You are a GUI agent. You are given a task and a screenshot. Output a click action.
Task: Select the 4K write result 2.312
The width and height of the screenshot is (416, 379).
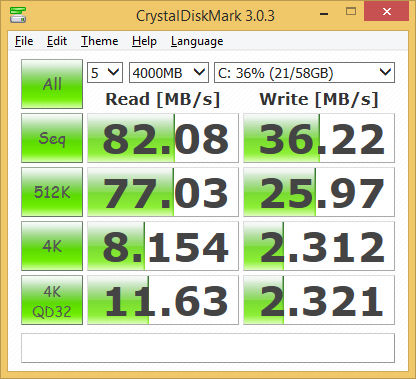point(319,246)
